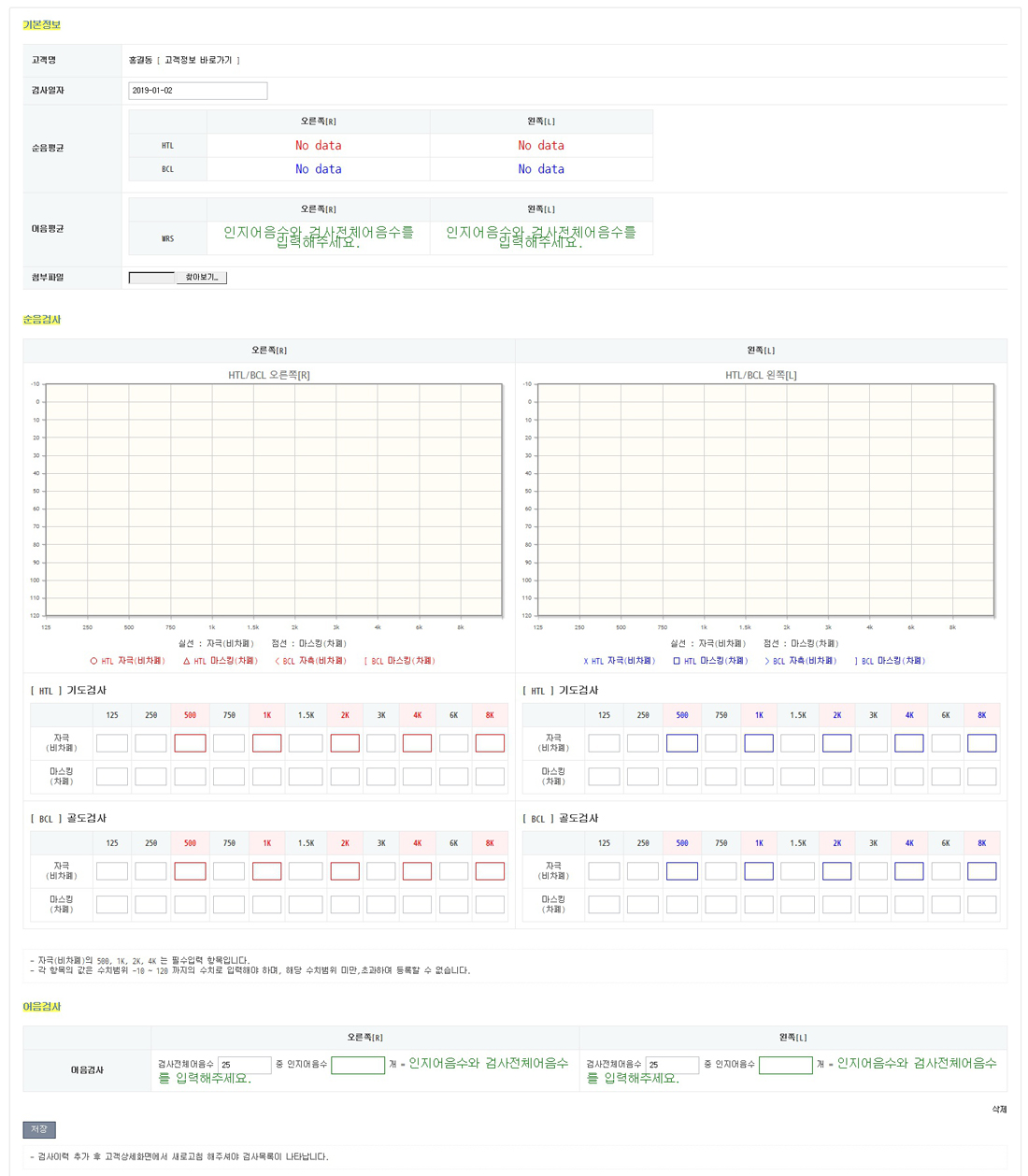Click the 검사일자 date field showing 2019-01-02

(x=197, y=91)
